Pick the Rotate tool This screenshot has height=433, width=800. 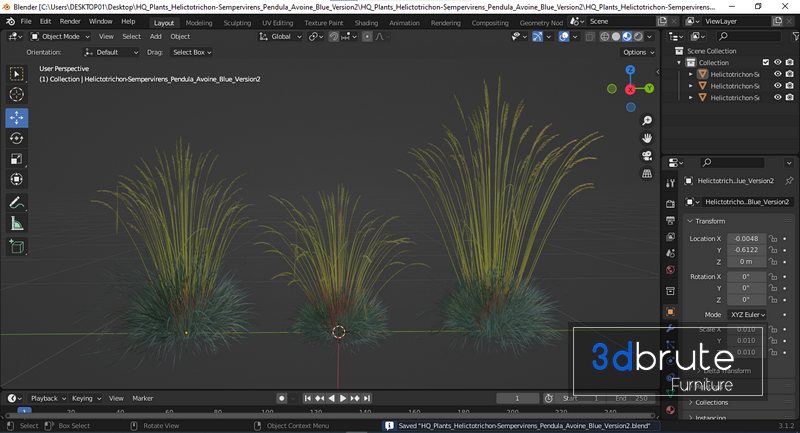(17, 138)
